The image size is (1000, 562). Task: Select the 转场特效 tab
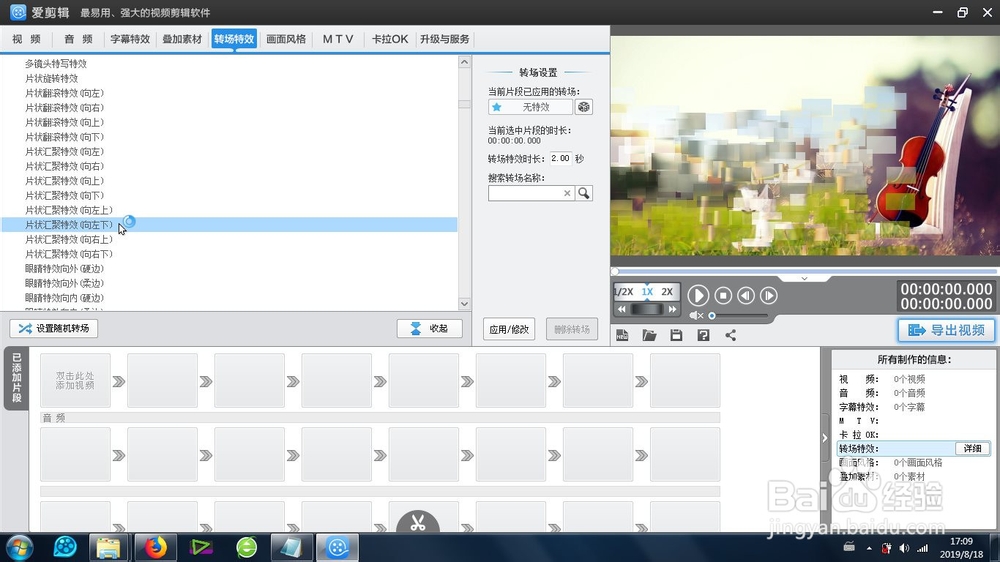(x=234, y=39)
